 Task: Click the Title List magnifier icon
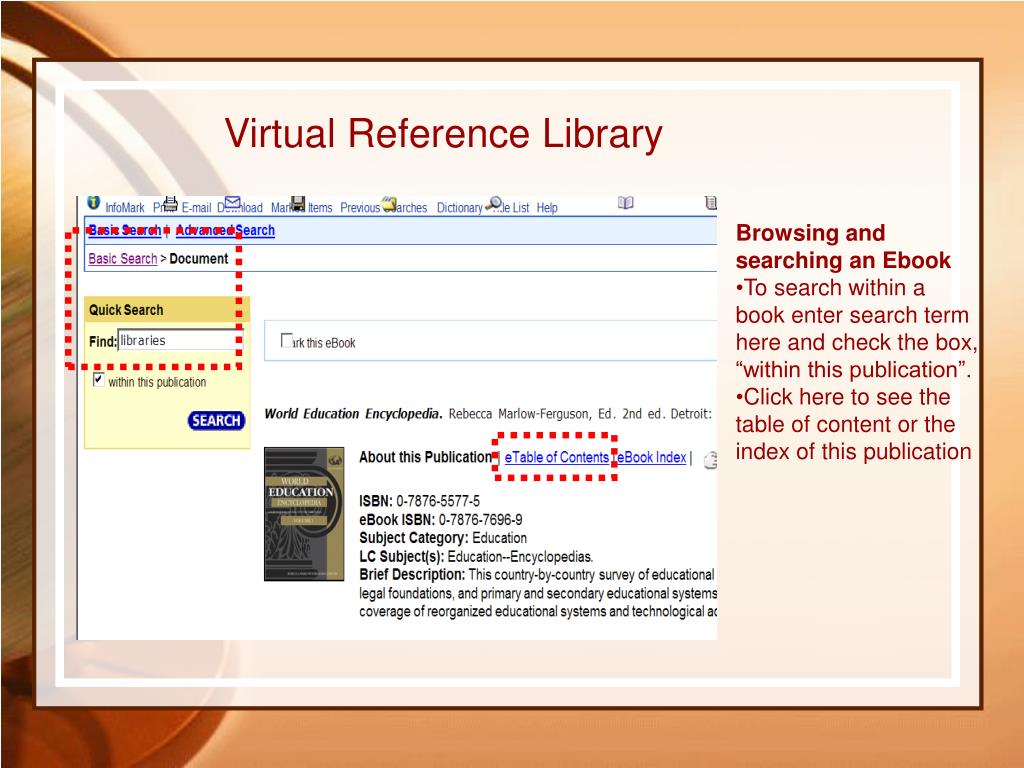click(494, 203)
